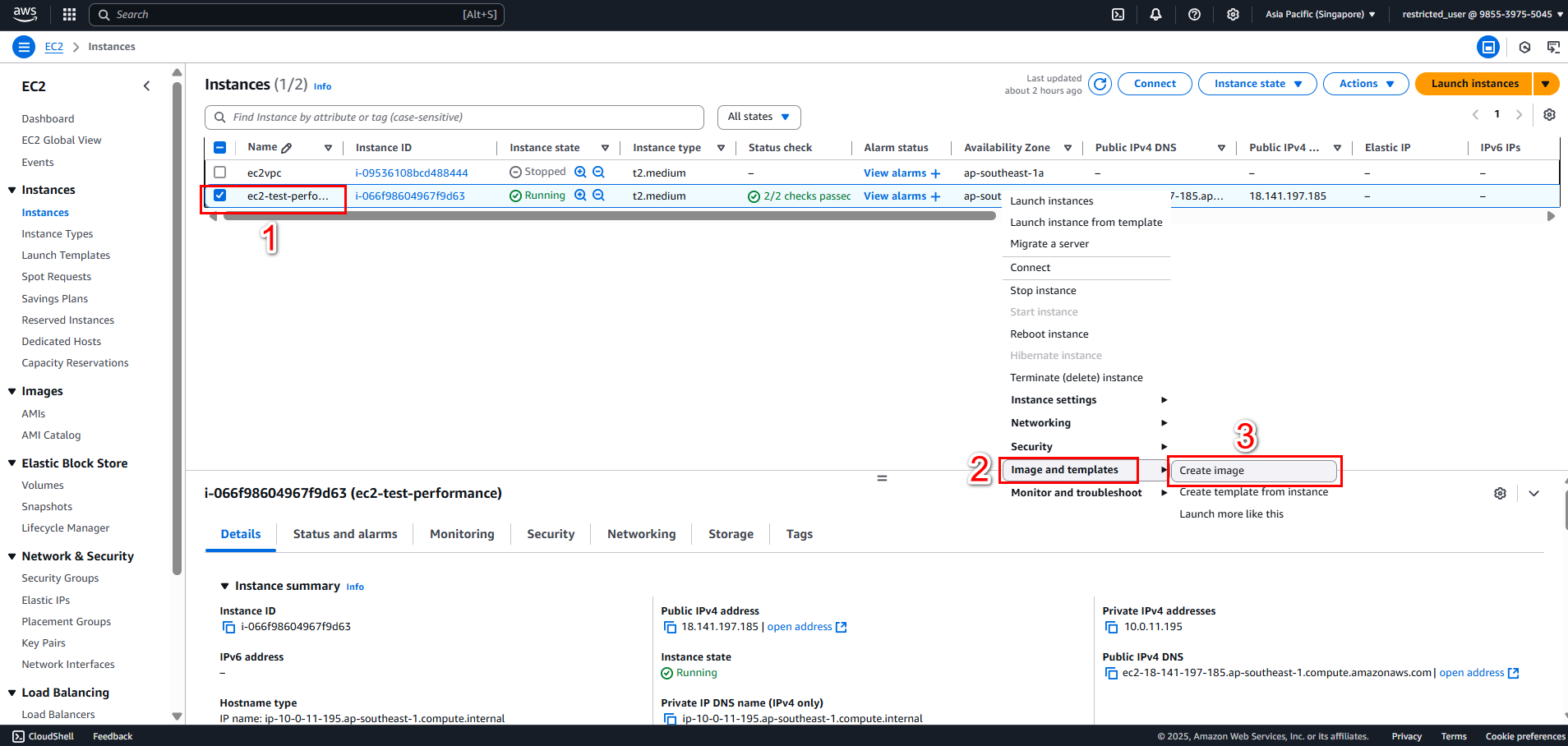This screenshot has height=746, width=1568.
Task: Toggle the hamburger navigation menu
Action: (x=24, y=47)
